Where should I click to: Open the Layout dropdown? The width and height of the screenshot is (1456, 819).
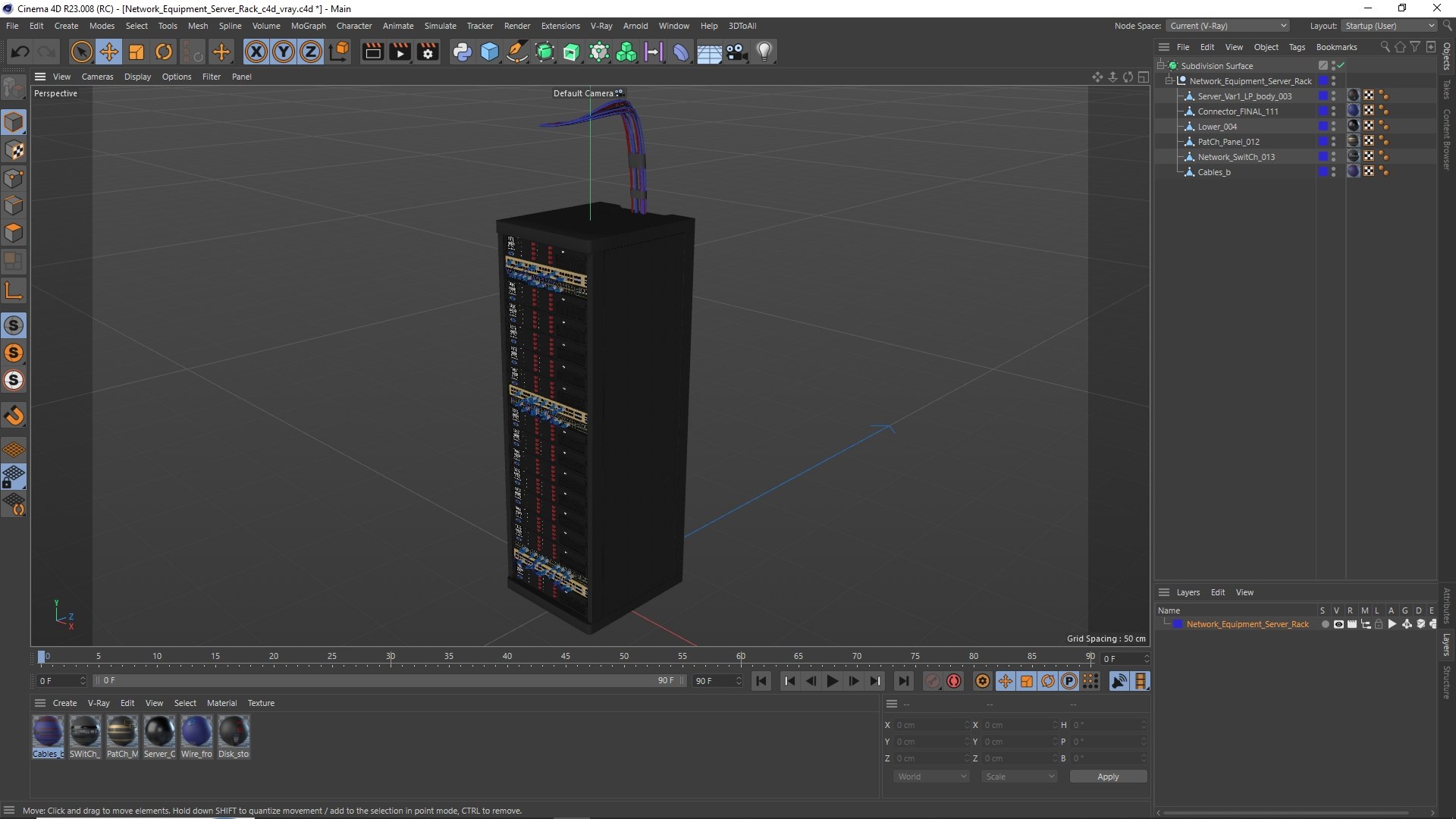1389,26
